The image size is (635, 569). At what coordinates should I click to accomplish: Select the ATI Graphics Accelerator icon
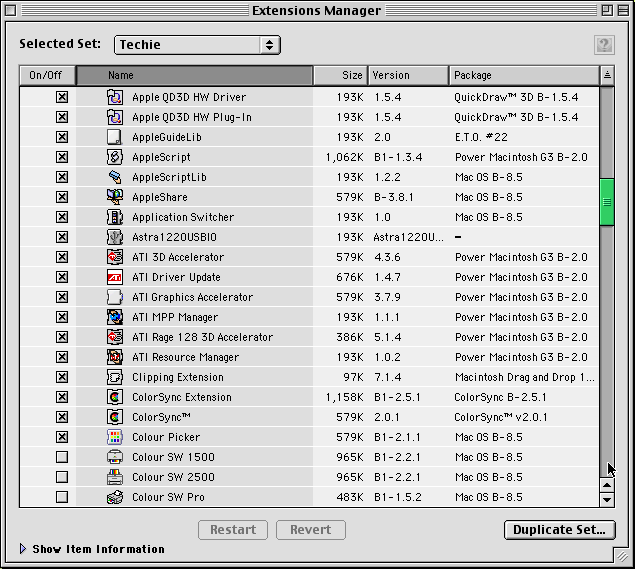click(115, 297)
